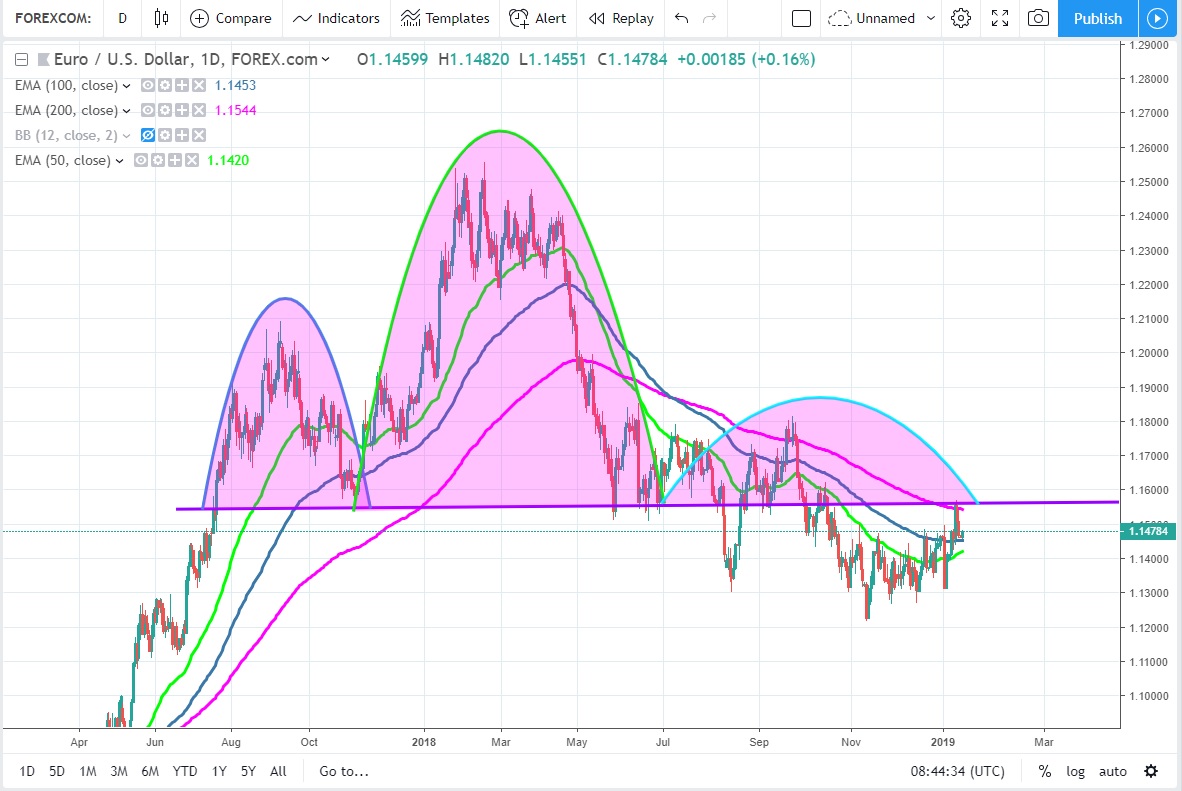
Task: Open settings for EMA (100, close) indicator
Action: [x=163, y=86]
